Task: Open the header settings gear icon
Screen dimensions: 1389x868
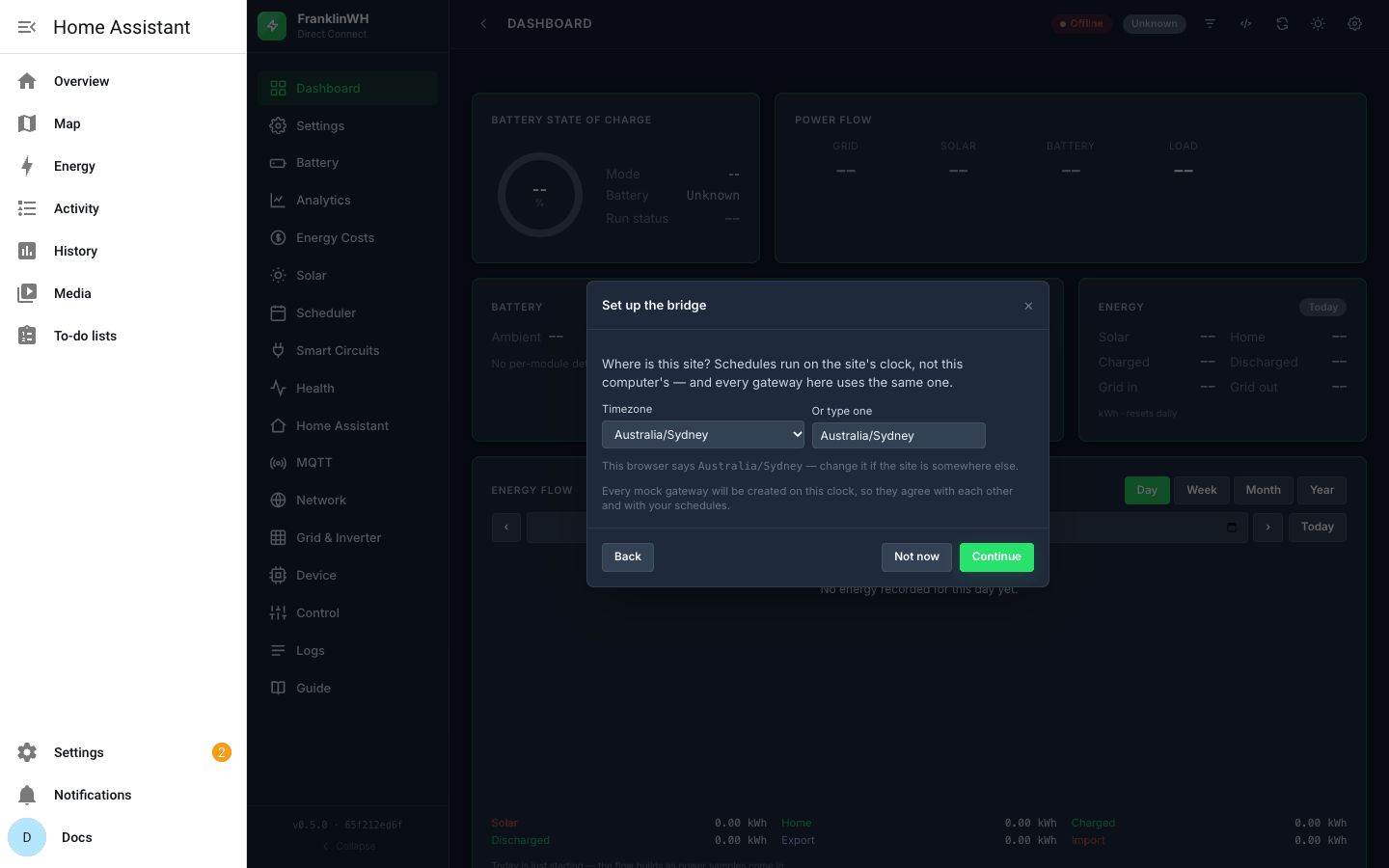Action: point(1354,24)
